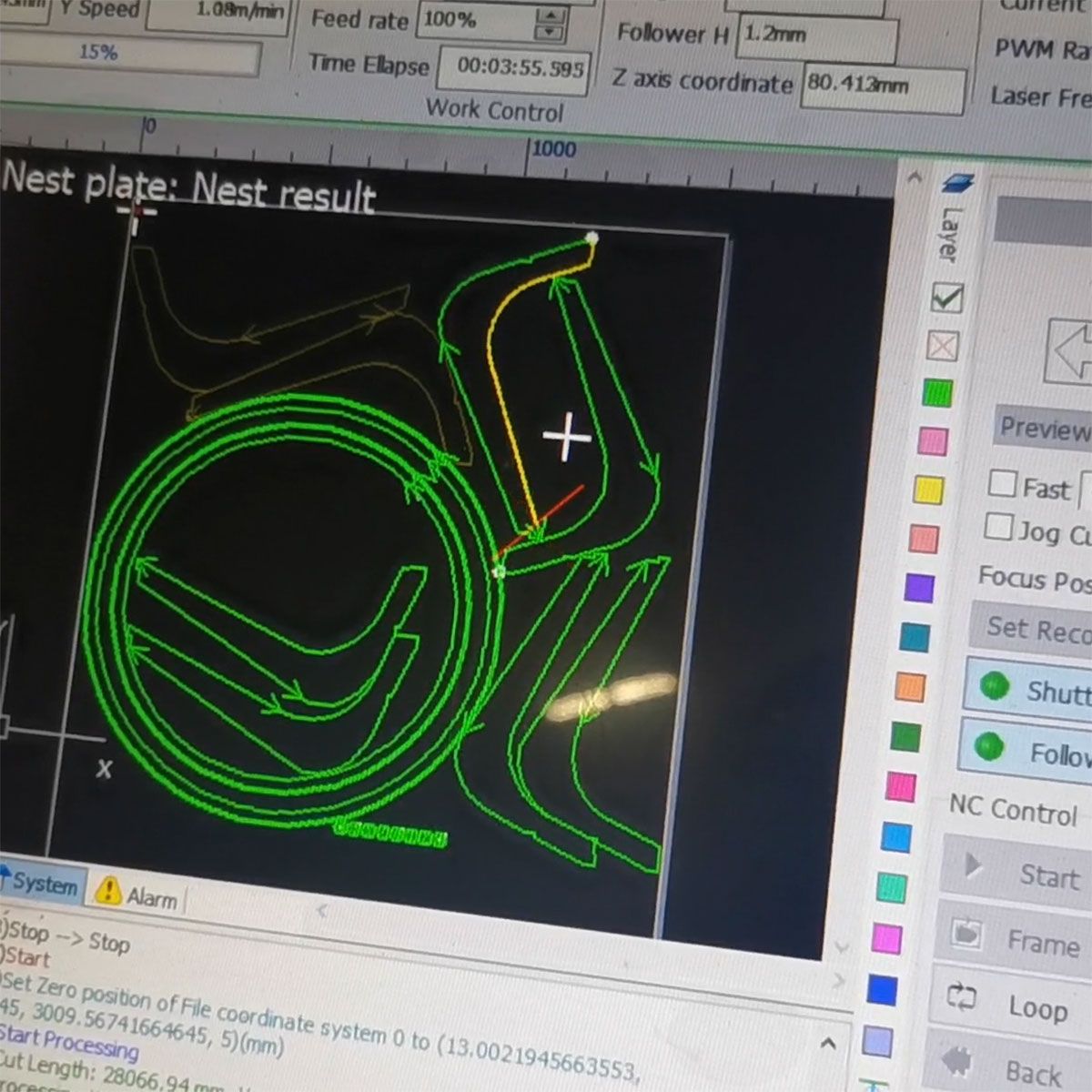
Task: Open the Alarm tab
Action: click(x=136, y=895)
